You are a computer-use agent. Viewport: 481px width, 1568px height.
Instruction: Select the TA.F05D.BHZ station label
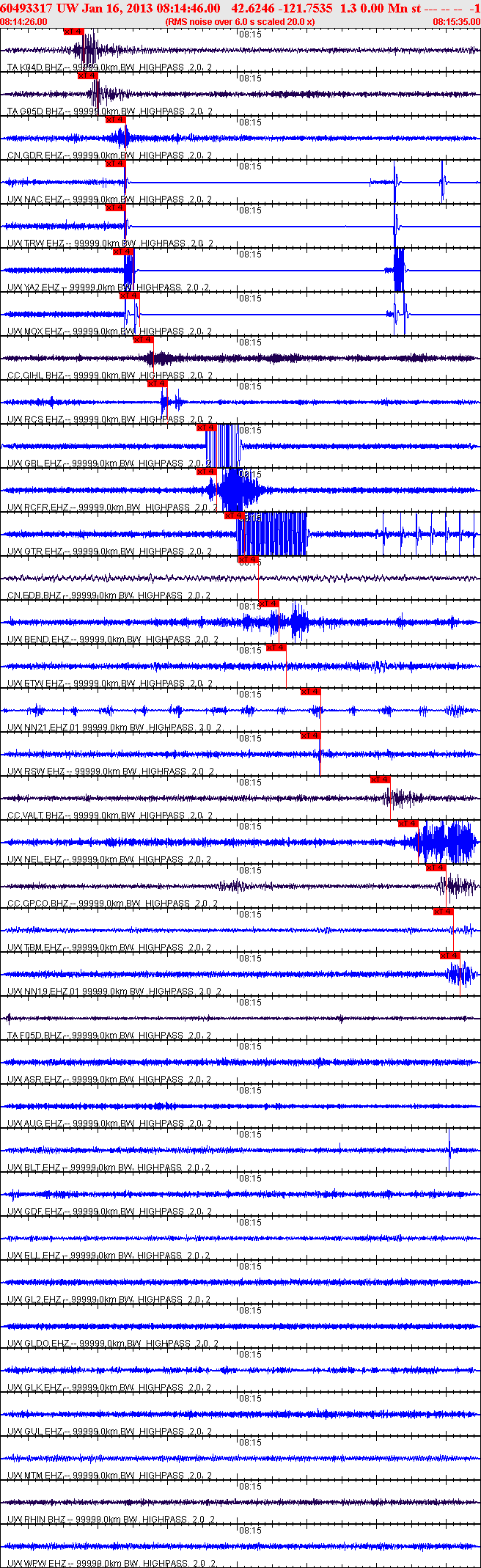[x=110, y=1036]
